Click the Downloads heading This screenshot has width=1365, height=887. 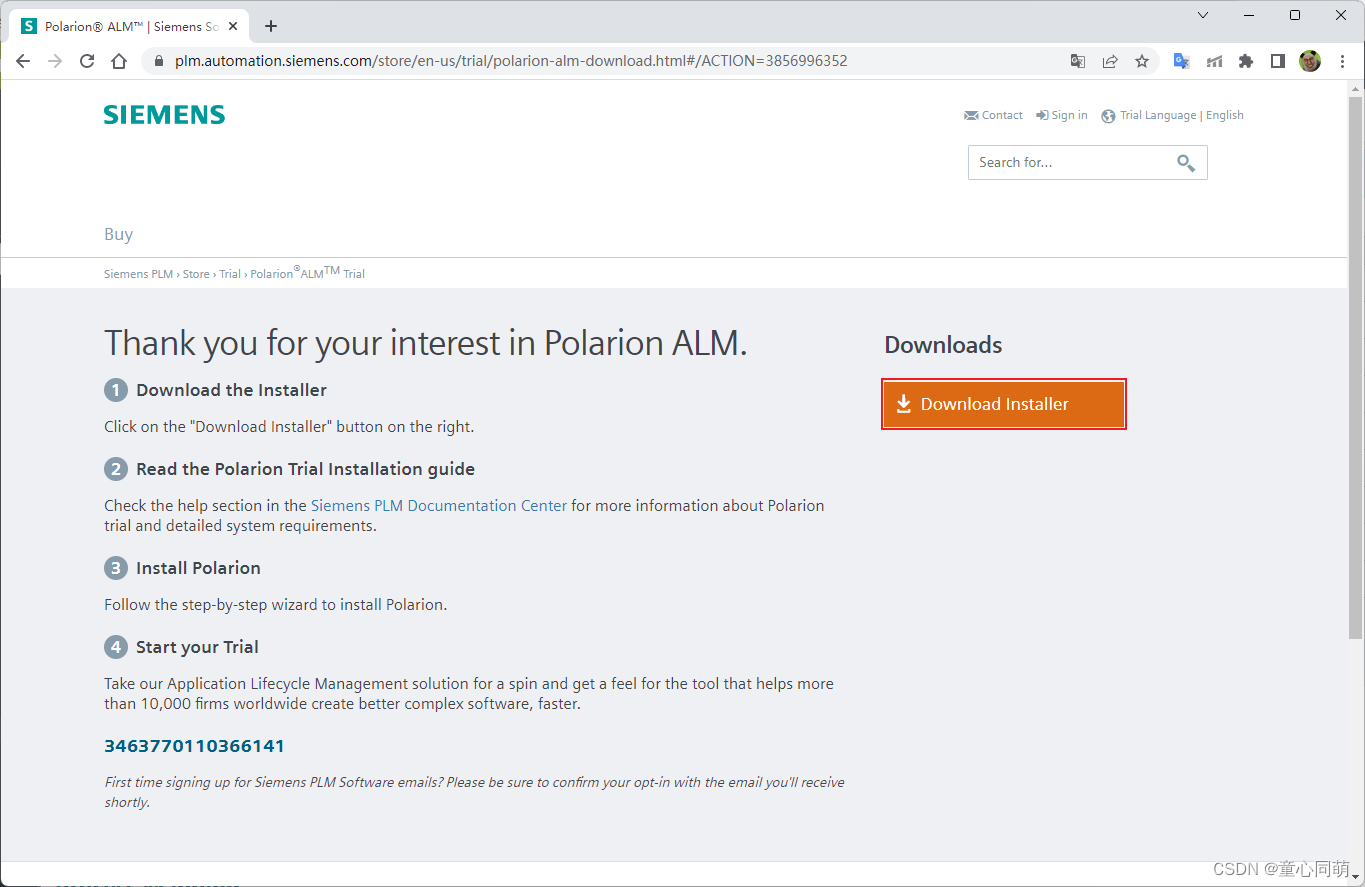tap(943, 345)
